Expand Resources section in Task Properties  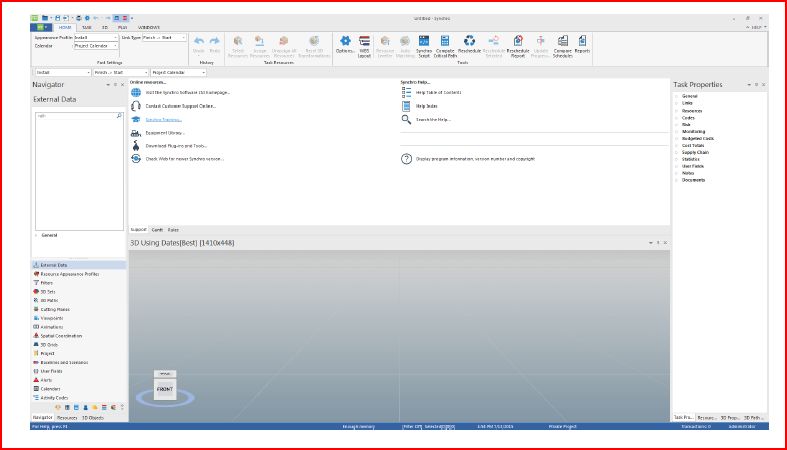coord(677,111)
